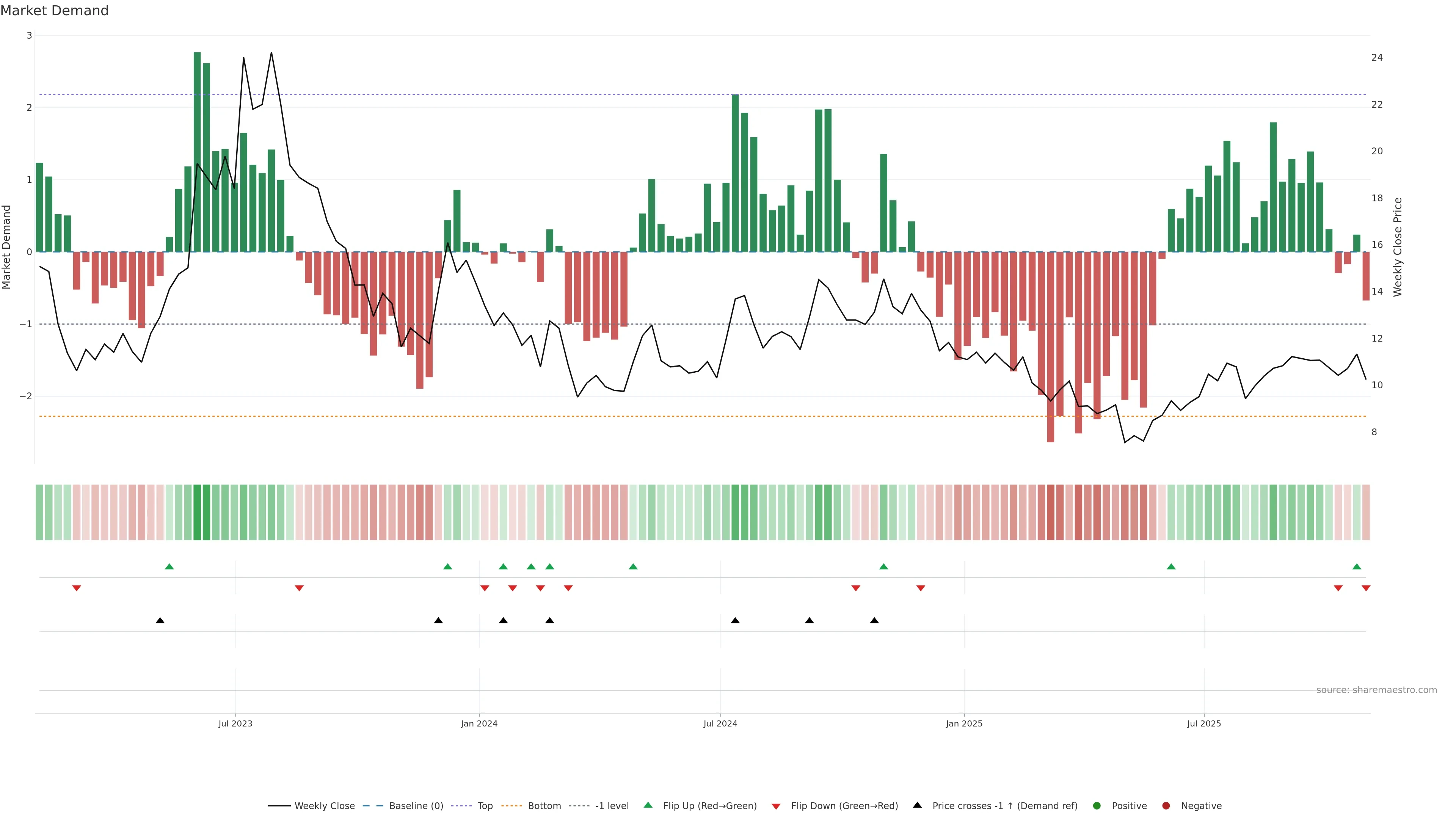Click the Jan 2025 x-axis label
This screenshot has width=1456, height=819.
tap(964, 723)
